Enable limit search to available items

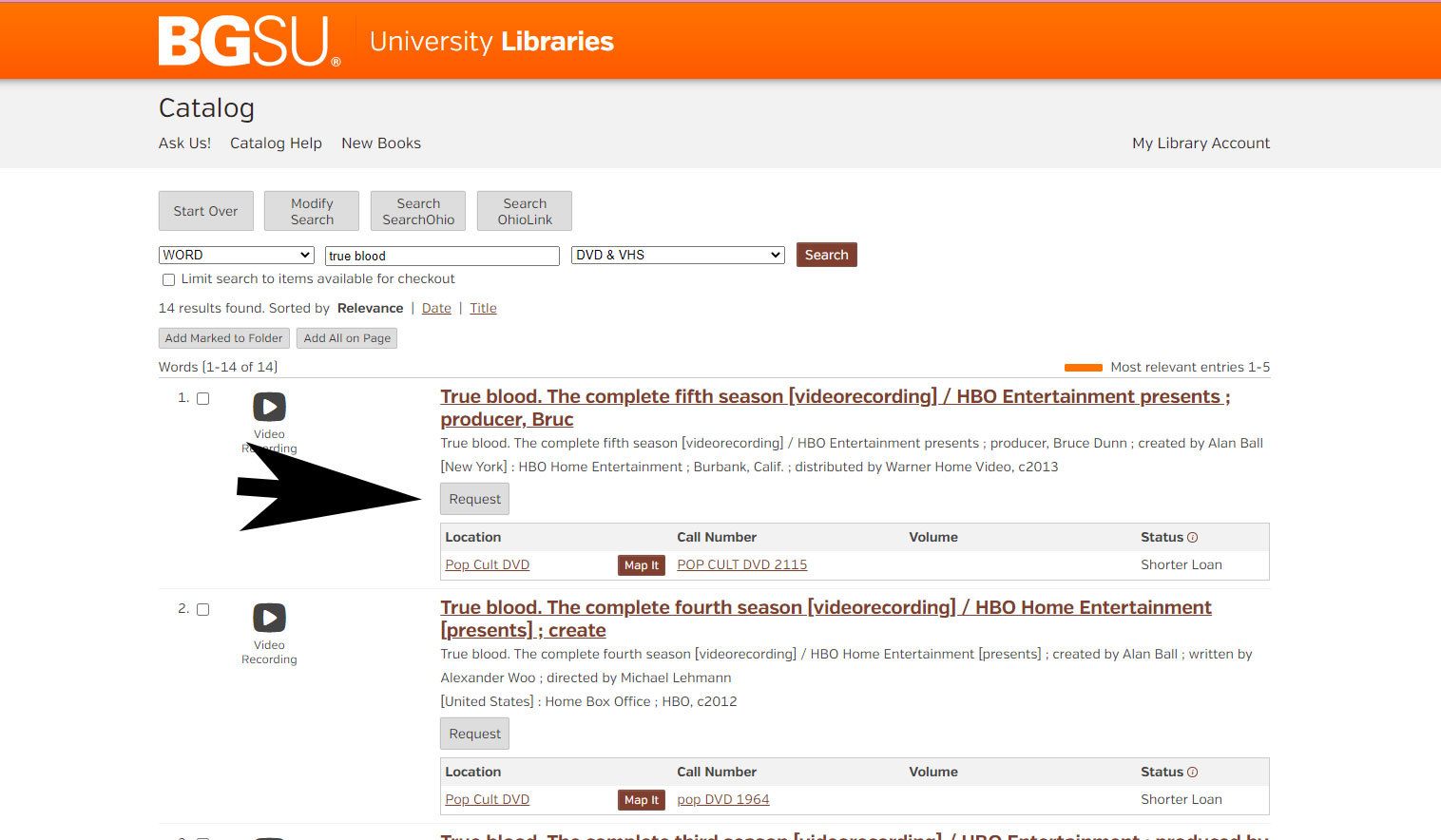point(168,280)
